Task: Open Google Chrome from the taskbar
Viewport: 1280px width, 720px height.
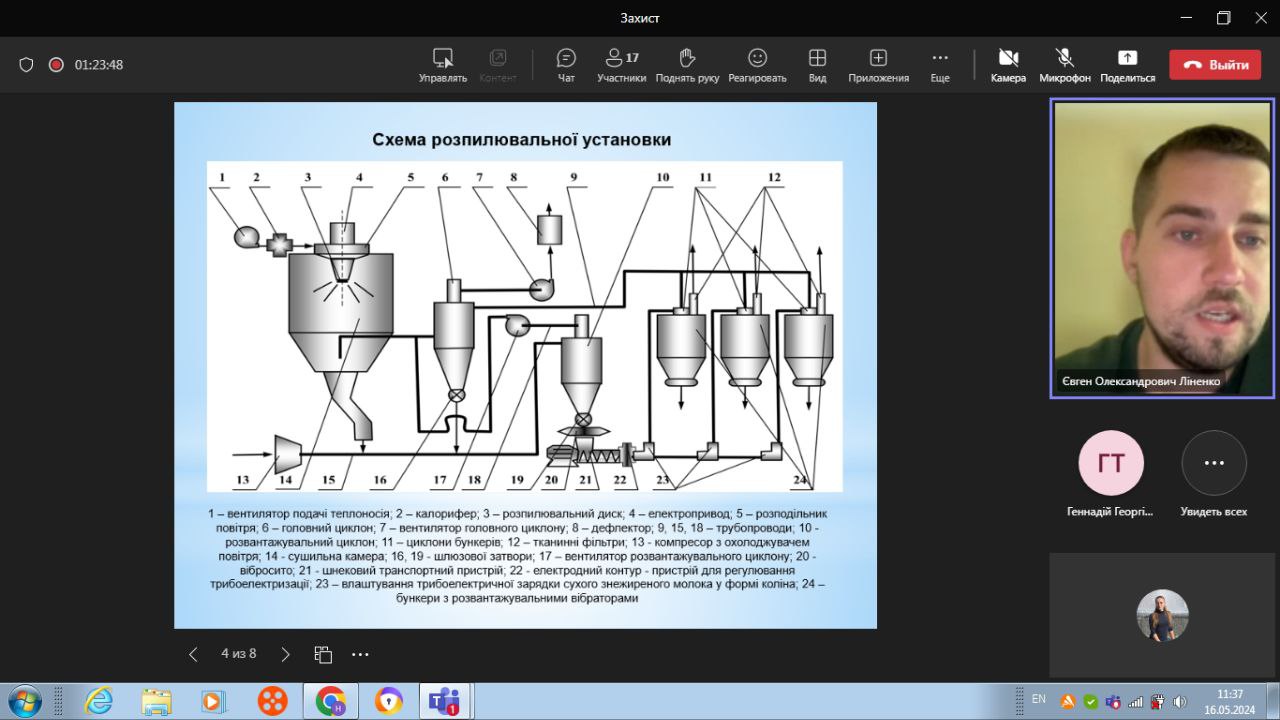Action: 330,701
